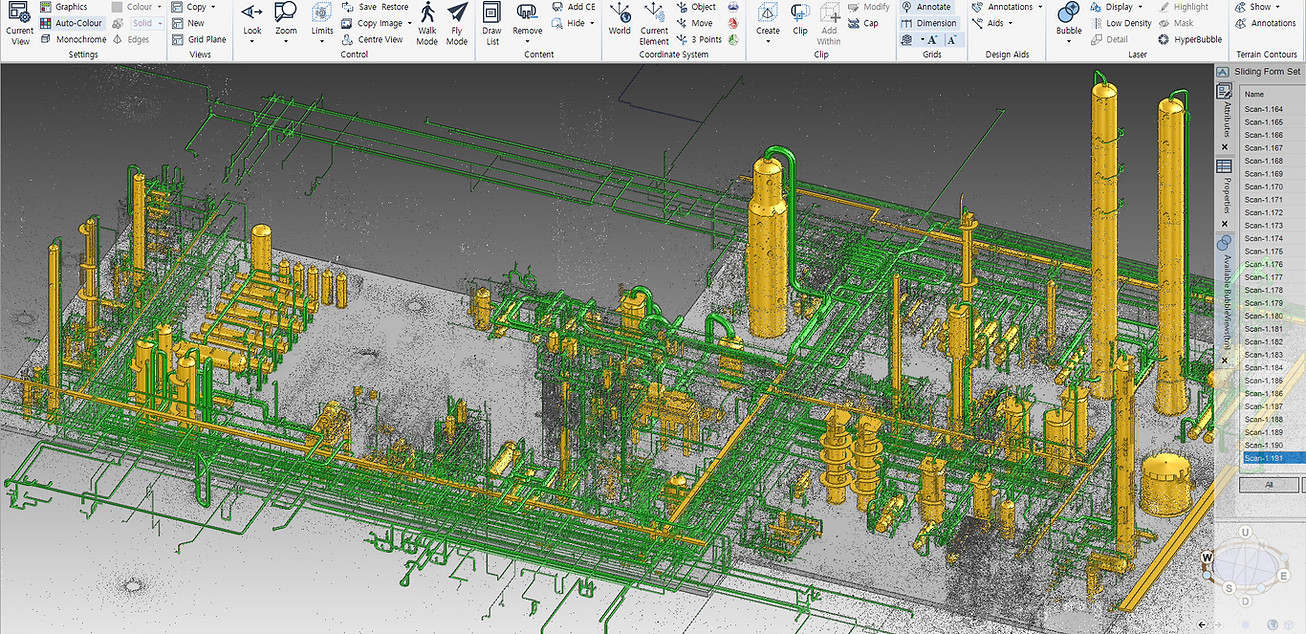
Task: Toggle the Annotate grids option
Action: tap(926, 7)
